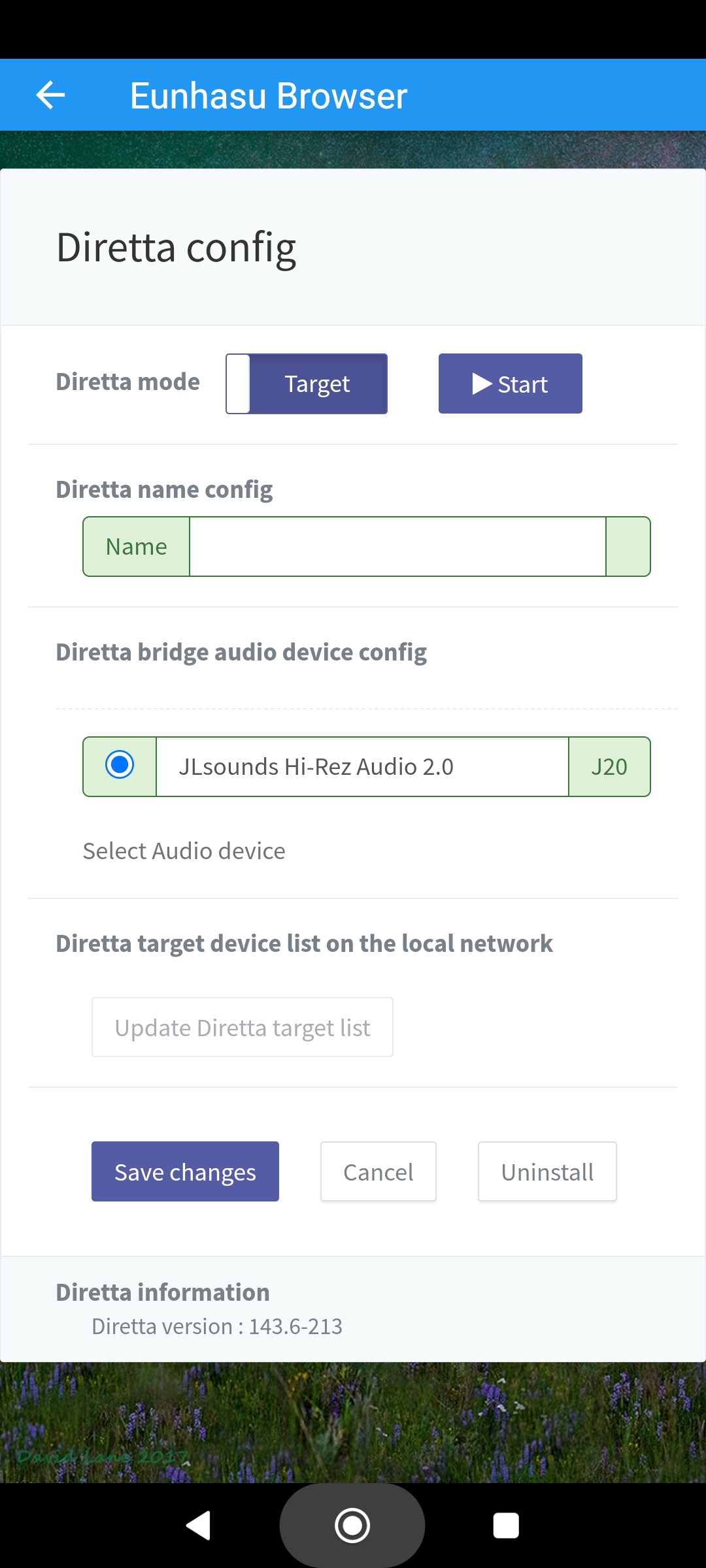Click the Diretta version text

pos(217,1326)
